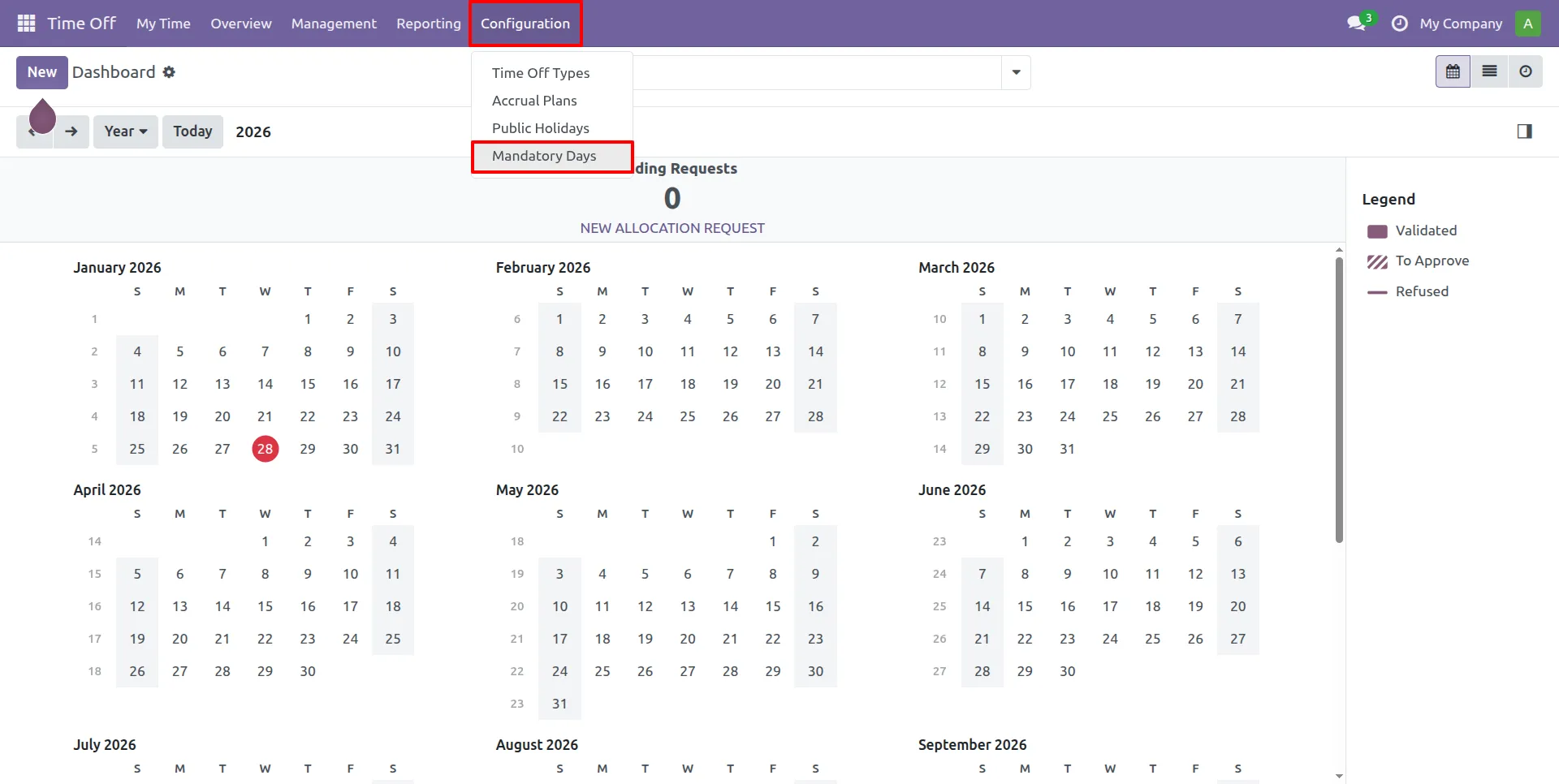
Task: Switch to calendar view
Action: coord(1453,72)
